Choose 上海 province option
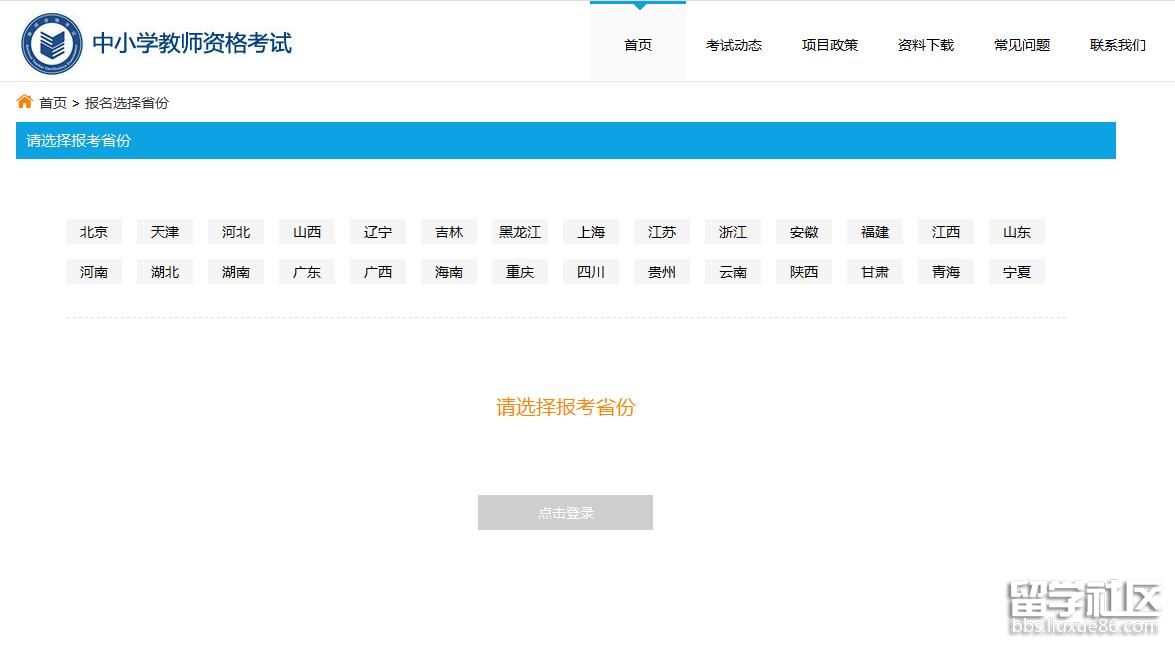This screenshot has height=648, width=1175. pos(591,232)
